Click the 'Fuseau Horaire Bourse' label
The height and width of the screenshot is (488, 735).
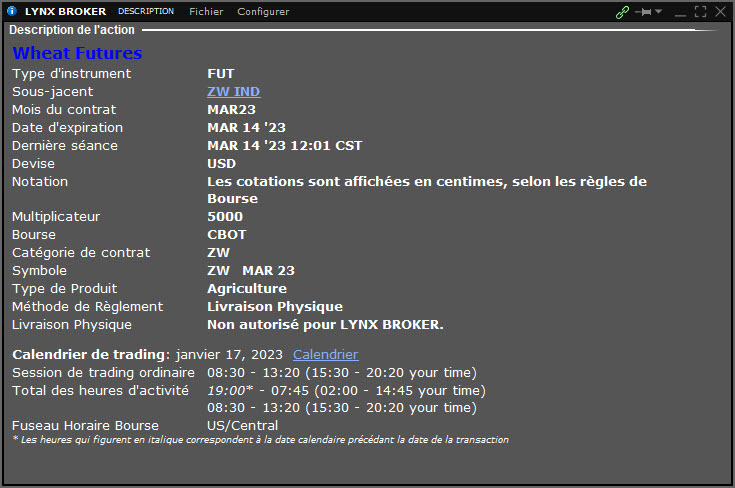click(85, 426)
